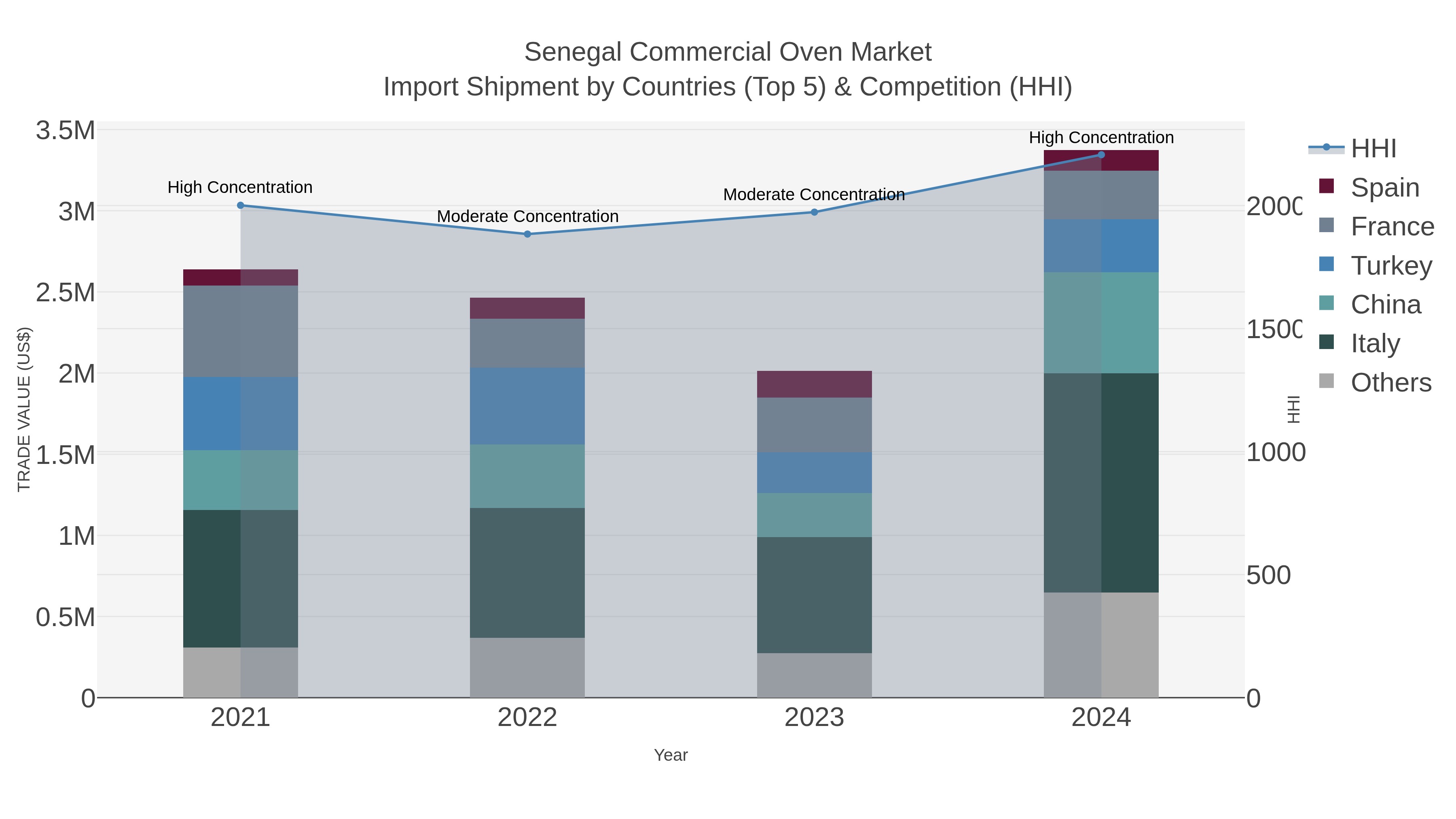Click the TRADE VALUE (US$) axis title
The height and width of the screenshot is (819, 1456).
[x=24, y=409]
